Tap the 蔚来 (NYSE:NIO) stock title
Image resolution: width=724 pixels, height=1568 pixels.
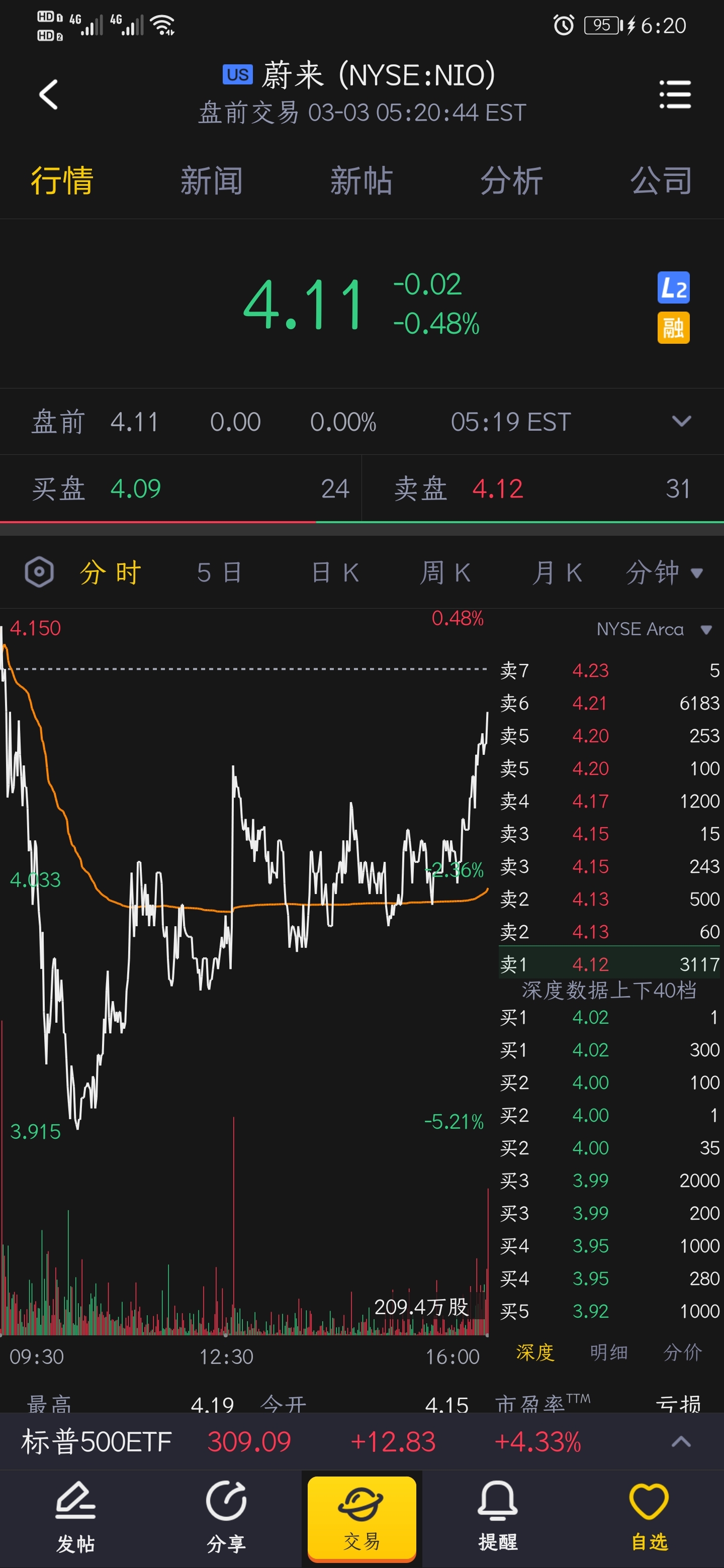tap(379, 75)
